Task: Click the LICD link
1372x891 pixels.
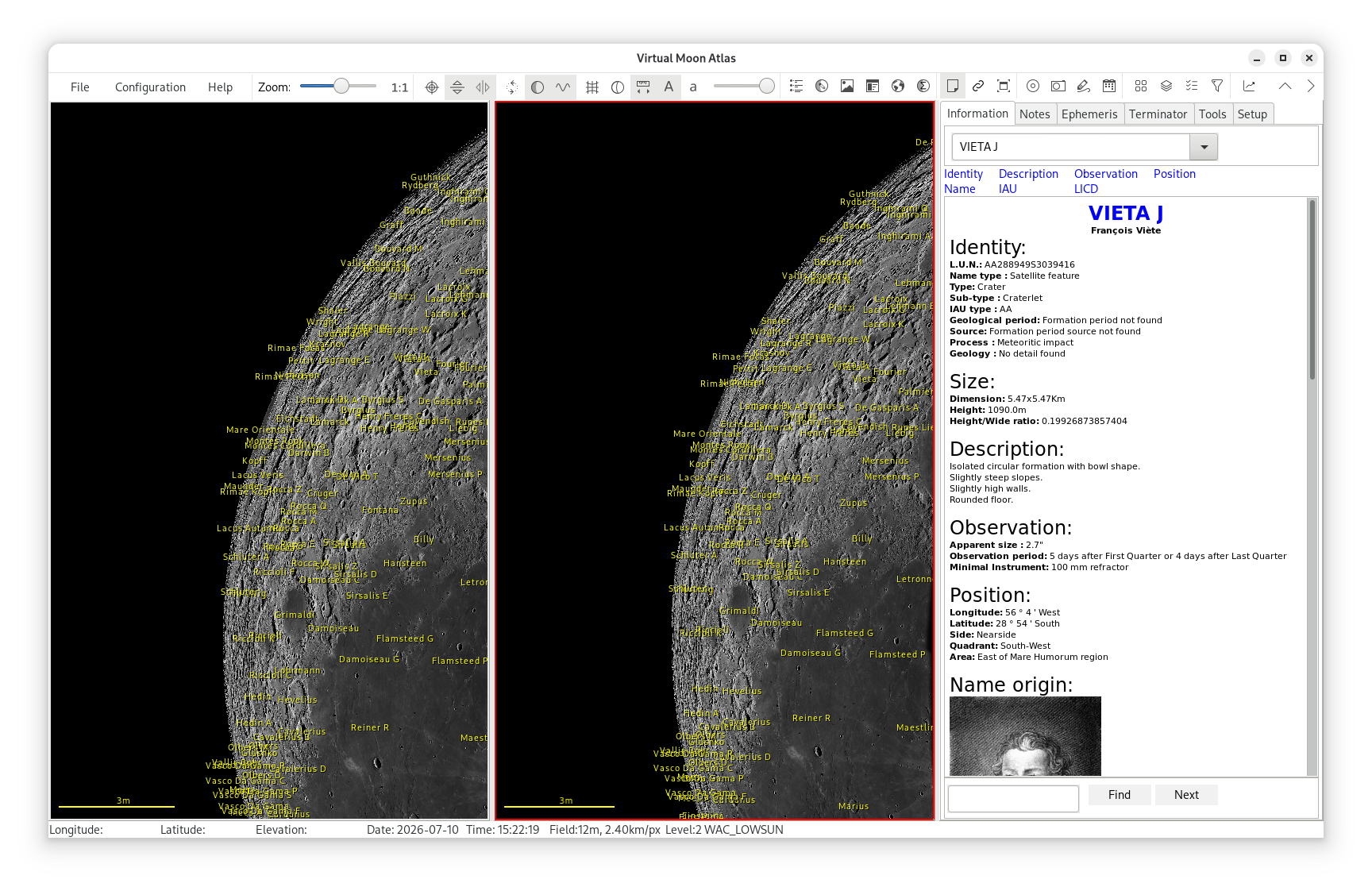Action: click(x=1085, y=189)
